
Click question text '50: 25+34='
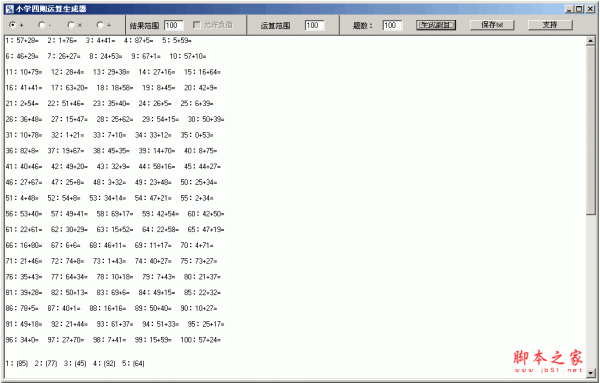coord(199,182)
